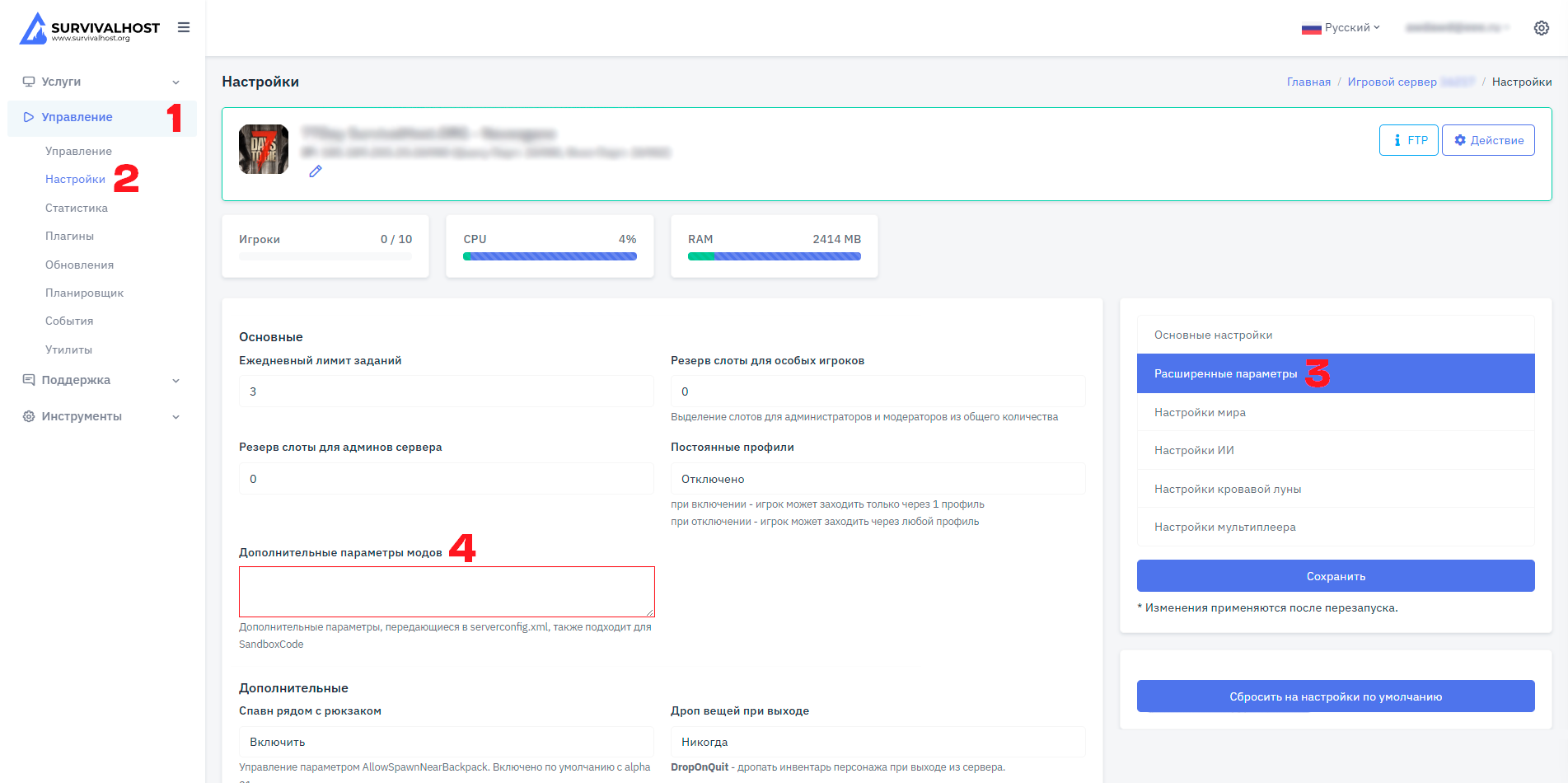
Task: Switch to Настройки мультиплеера tab
Action: click(x=1336, y=527)
